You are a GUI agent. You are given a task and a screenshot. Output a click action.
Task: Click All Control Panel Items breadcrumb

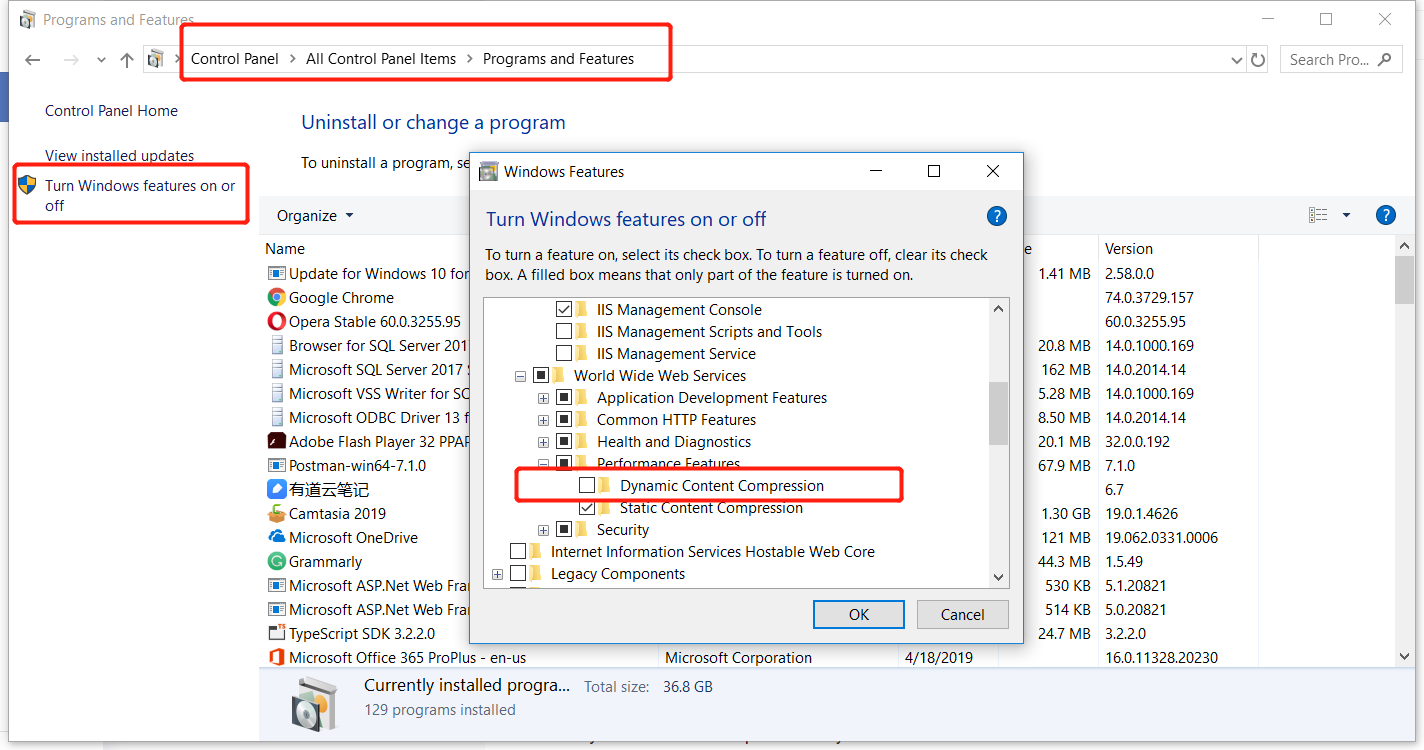click(381, 59)
